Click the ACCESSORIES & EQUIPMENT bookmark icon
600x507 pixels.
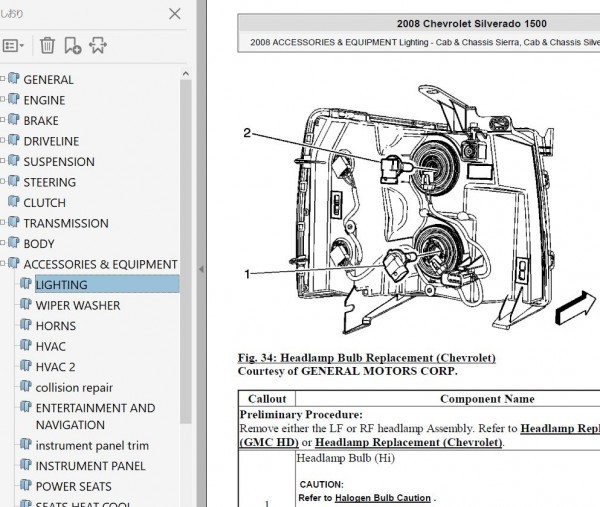click(x=13, y=263)
